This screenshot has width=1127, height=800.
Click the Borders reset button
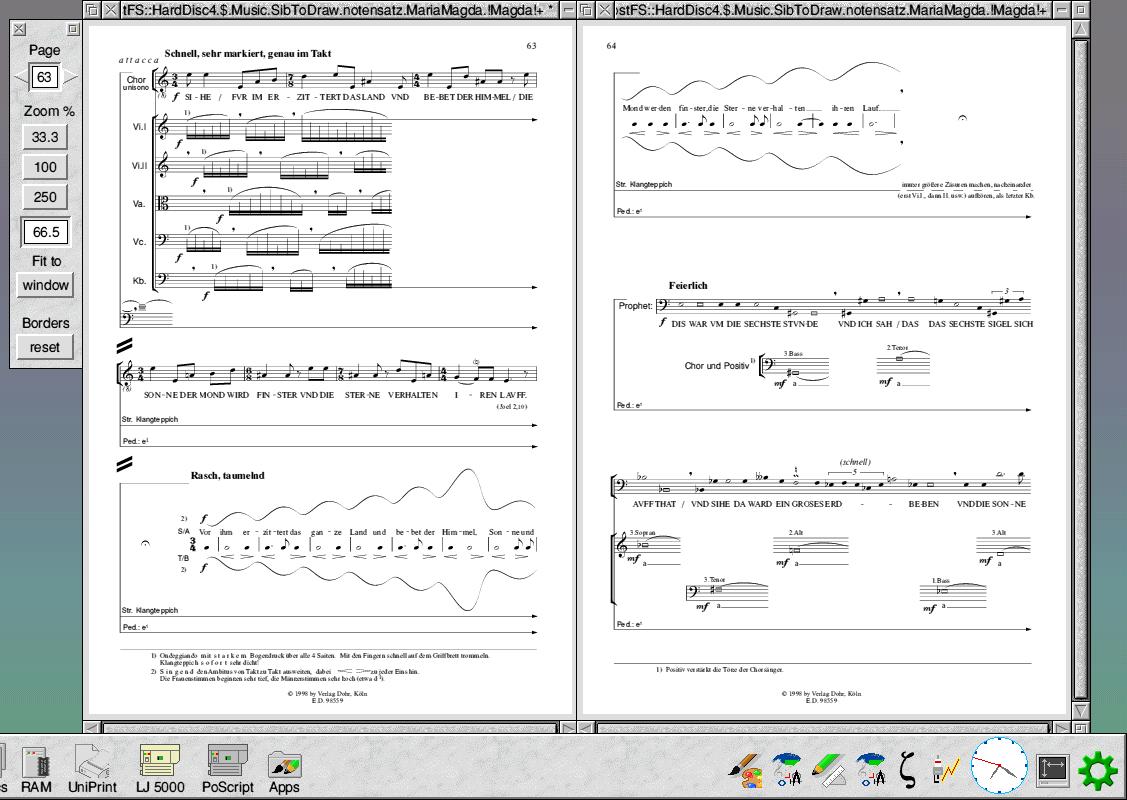click(x=45, y=347)
